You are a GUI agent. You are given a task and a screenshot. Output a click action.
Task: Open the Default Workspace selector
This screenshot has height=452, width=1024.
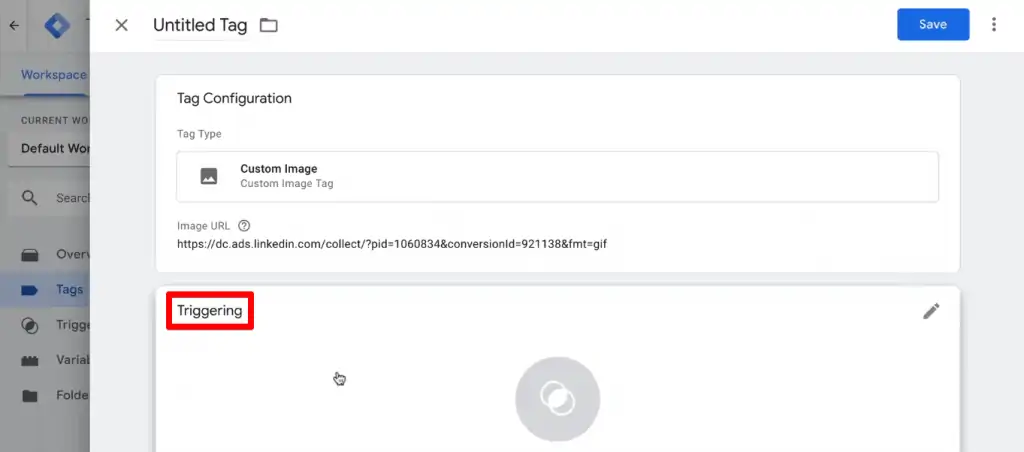(55, 149)
